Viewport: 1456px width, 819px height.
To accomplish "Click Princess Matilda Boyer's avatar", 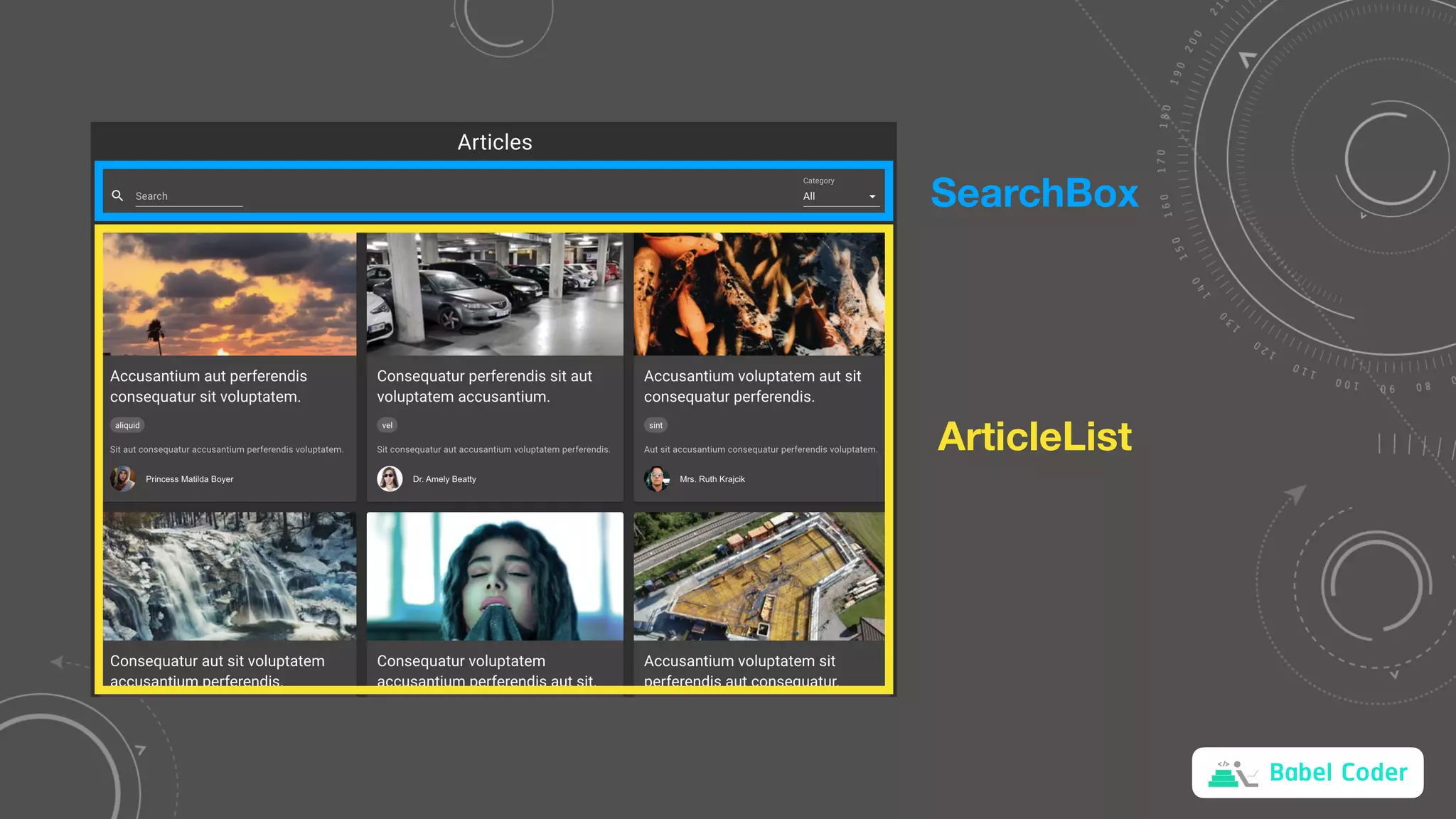I will click(x=122, y=479).
